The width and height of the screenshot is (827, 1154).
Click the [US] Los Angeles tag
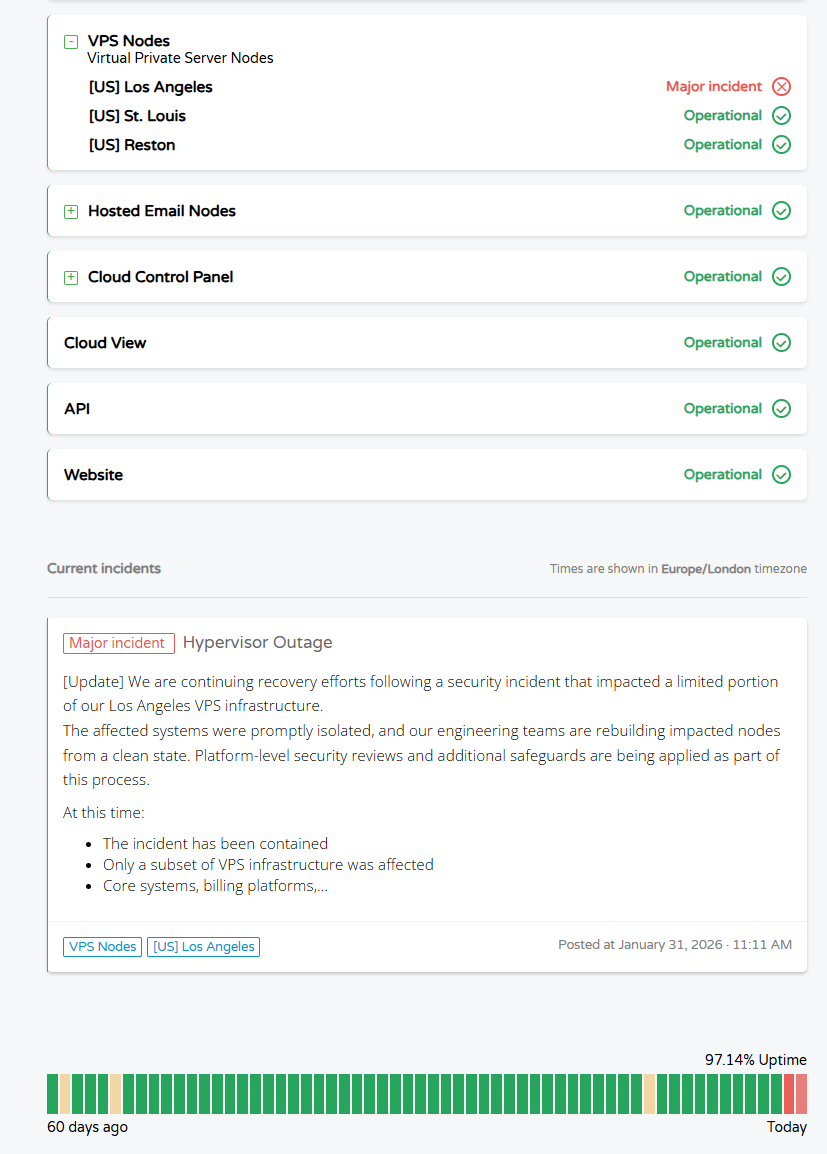[204, 946]
